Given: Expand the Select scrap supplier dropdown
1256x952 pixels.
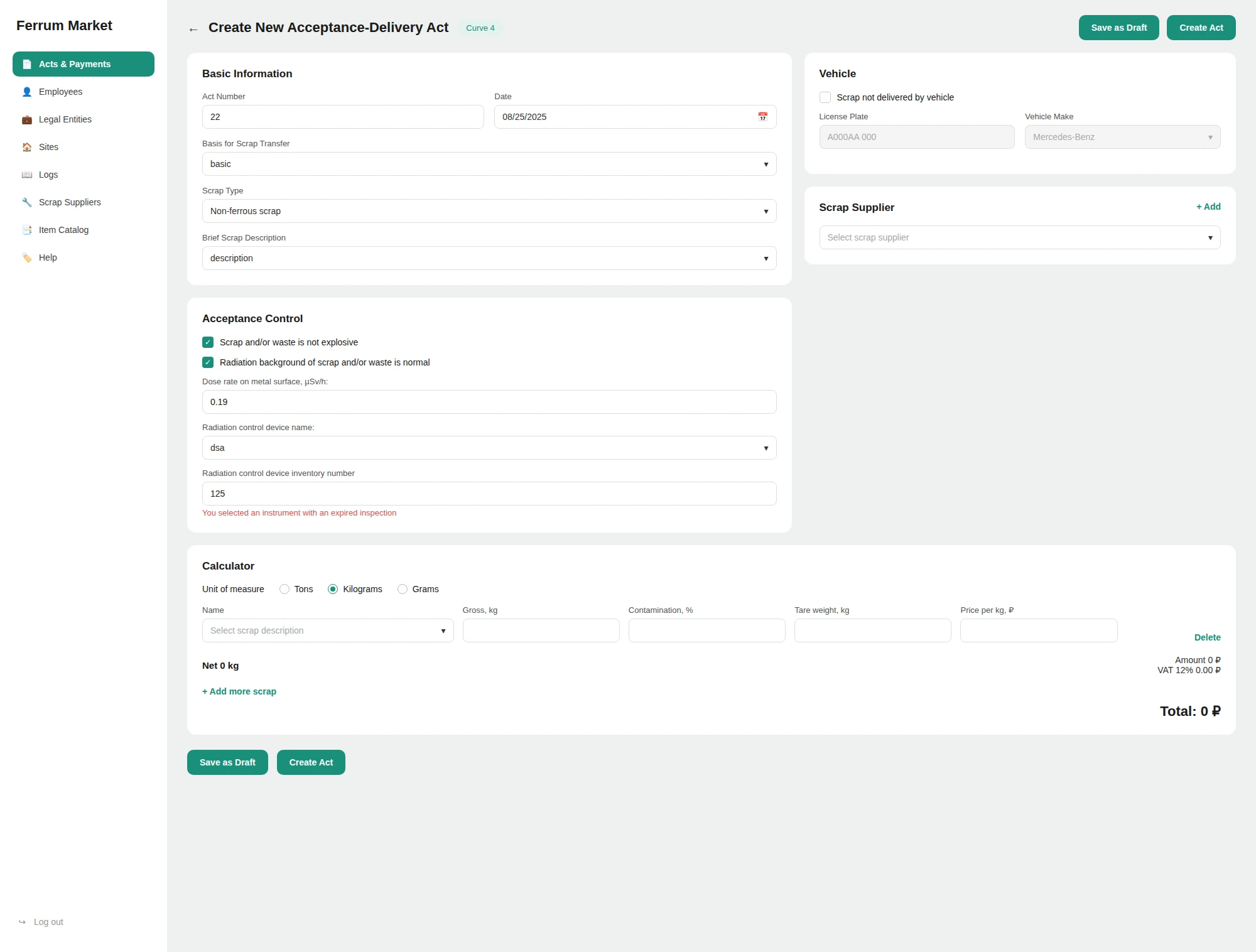Looking at the screenshot, I should pos(1020,237).
